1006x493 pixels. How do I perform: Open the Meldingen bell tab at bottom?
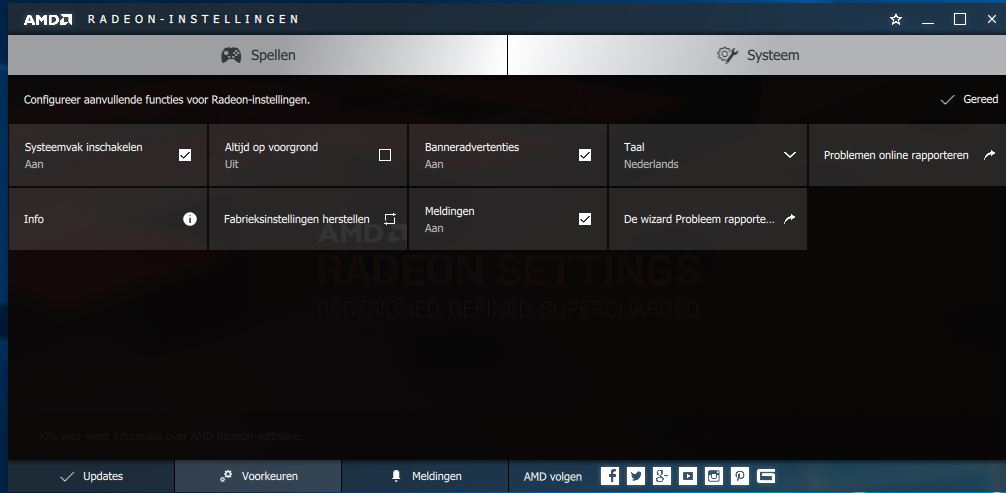(x=425, y=476)
